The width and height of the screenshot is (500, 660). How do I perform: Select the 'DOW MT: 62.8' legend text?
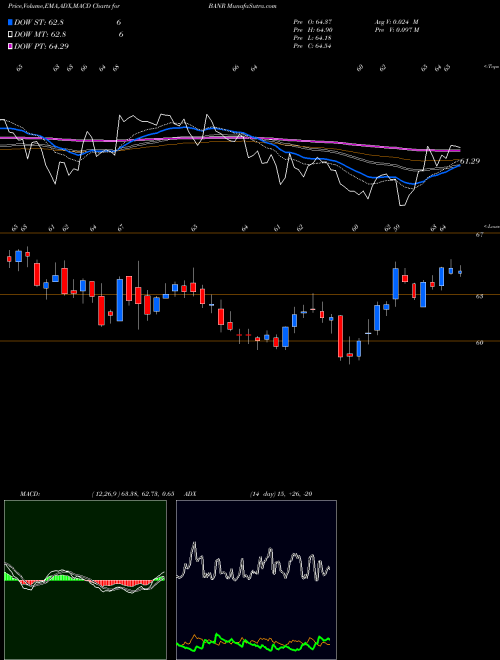click(40, 35)
